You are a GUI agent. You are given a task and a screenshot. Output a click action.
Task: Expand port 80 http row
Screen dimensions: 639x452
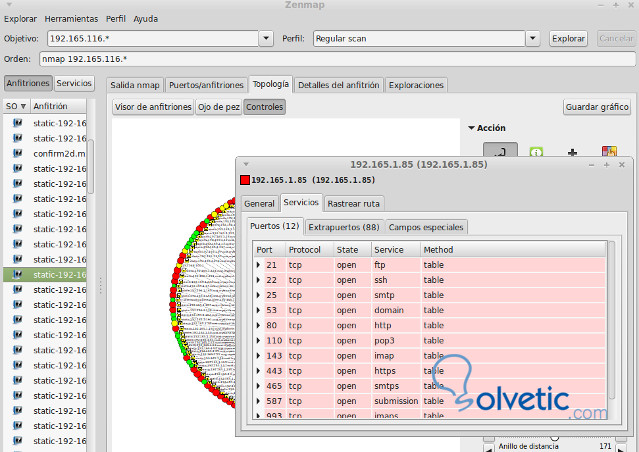258,325
